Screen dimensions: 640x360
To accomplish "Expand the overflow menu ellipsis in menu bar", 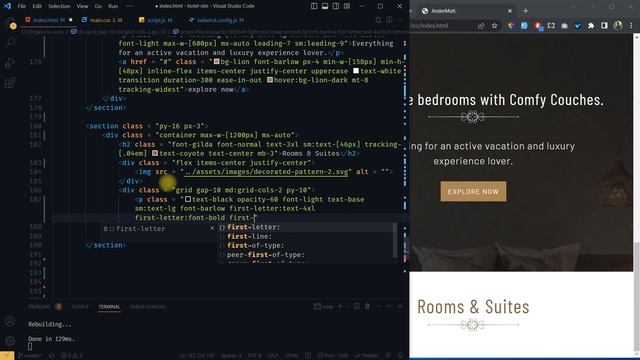I will (x=129, y=6).
